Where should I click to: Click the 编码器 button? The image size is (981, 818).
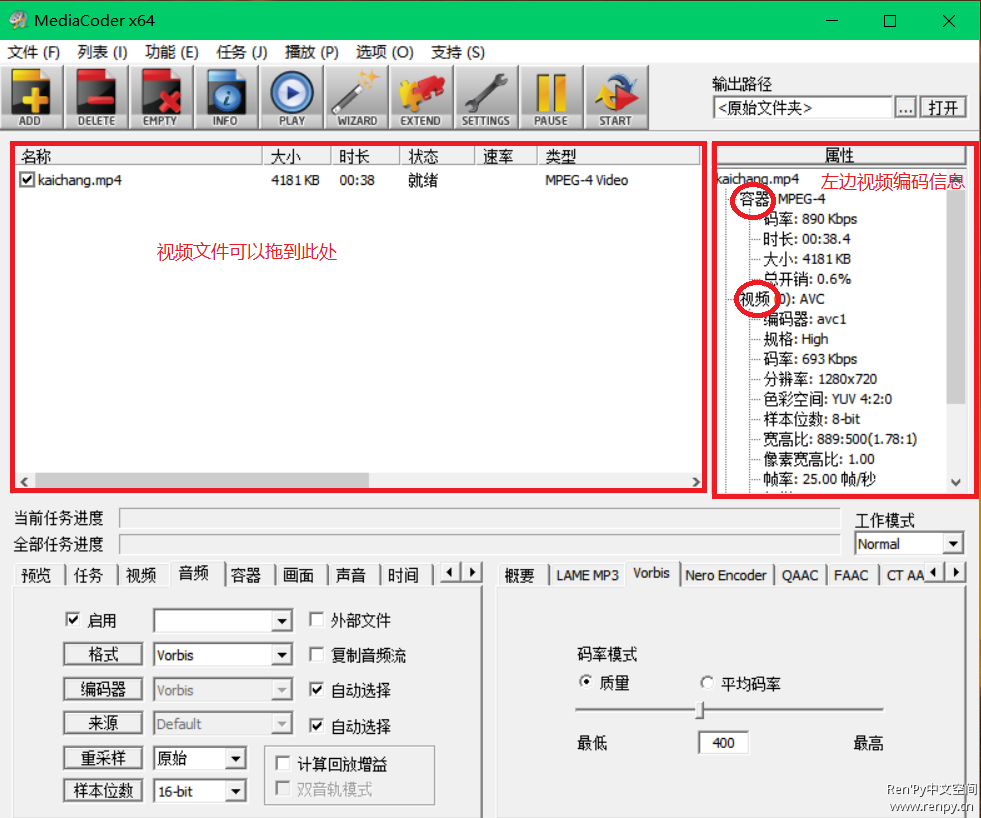coord(103,689)
